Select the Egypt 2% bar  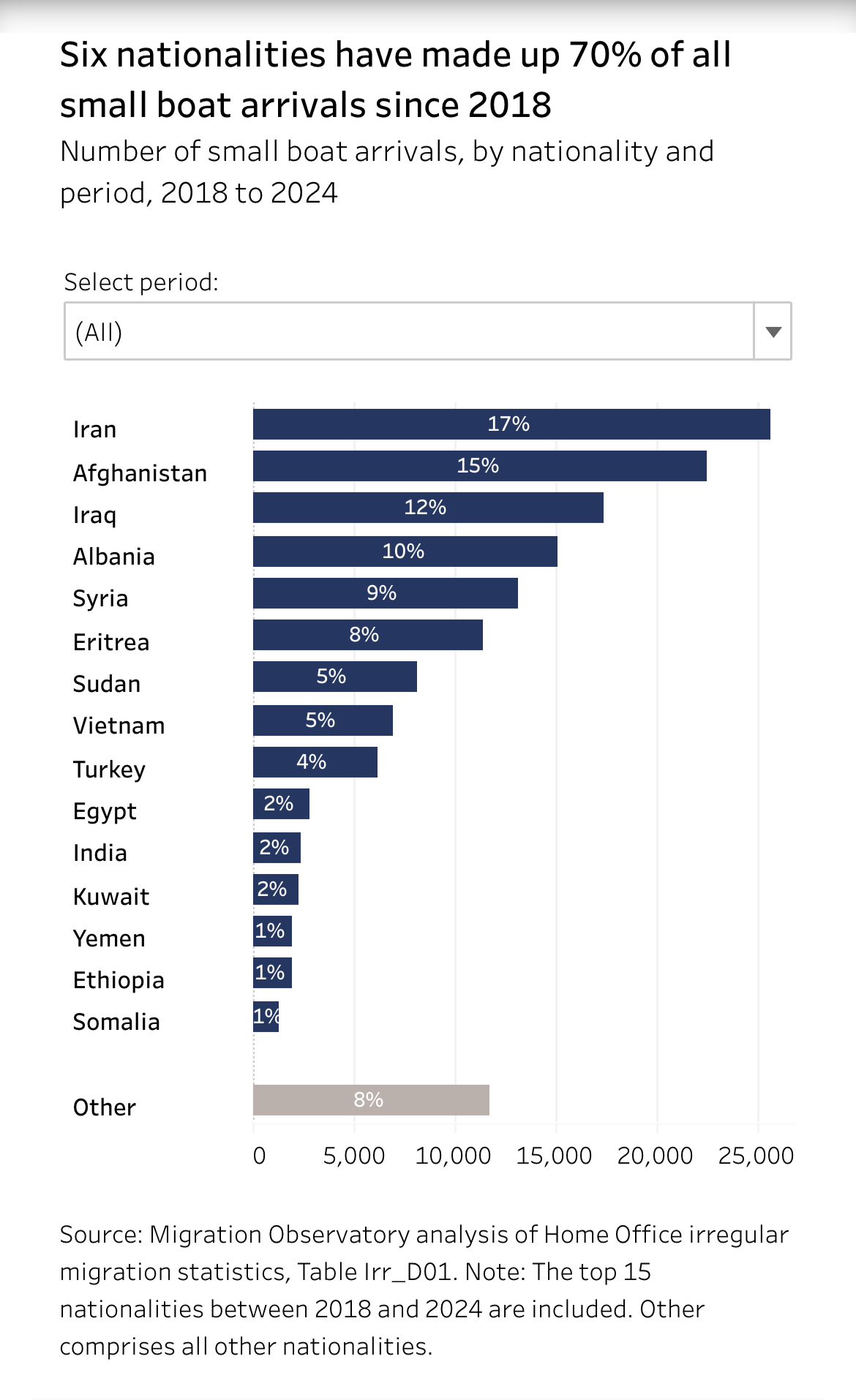click(x=281, y=804)
